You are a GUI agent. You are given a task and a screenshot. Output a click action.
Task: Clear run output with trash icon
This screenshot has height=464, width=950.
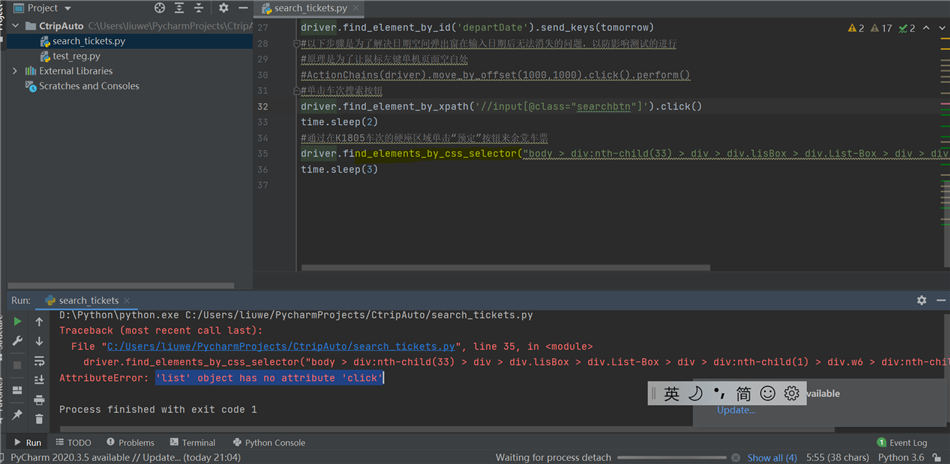point(39,419)
